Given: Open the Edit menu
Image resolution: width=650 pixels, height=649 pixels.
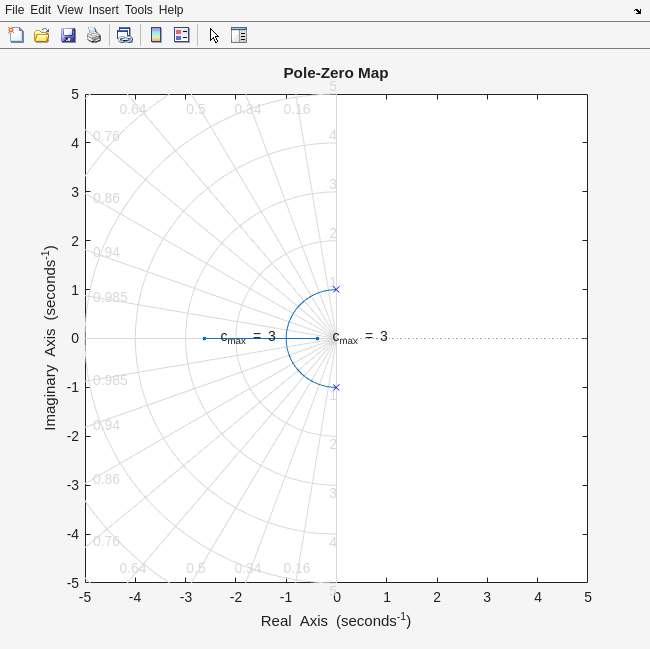Looking at the screenshot, I should point(40,10).
